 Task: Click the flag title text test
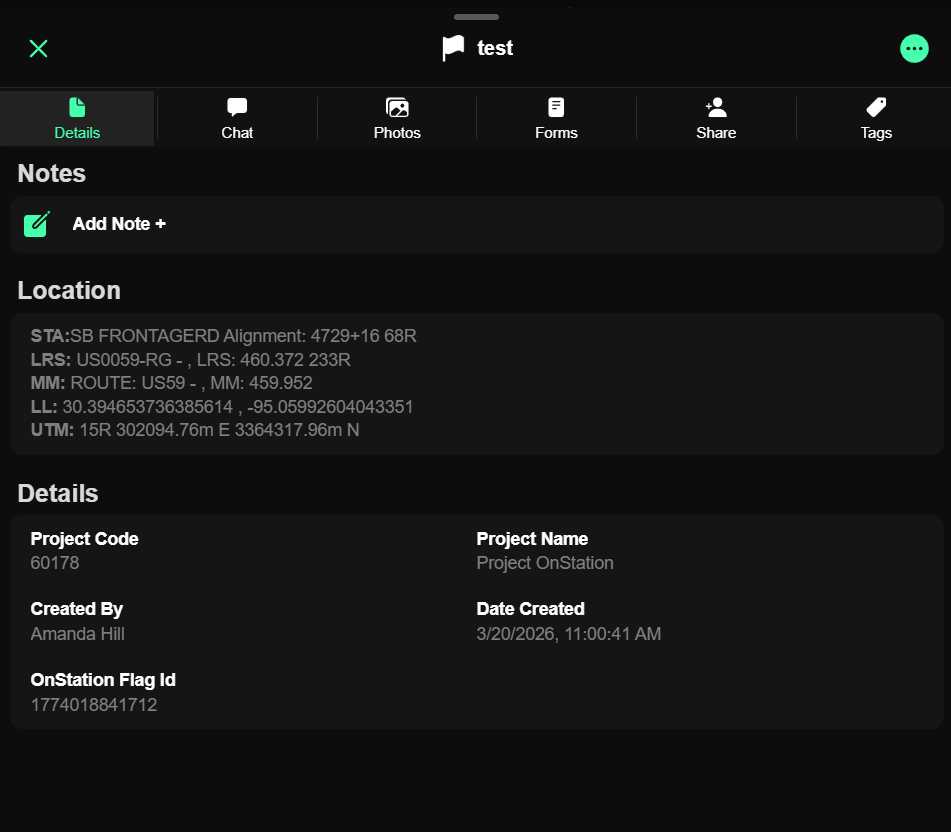[x=495, y=48]
